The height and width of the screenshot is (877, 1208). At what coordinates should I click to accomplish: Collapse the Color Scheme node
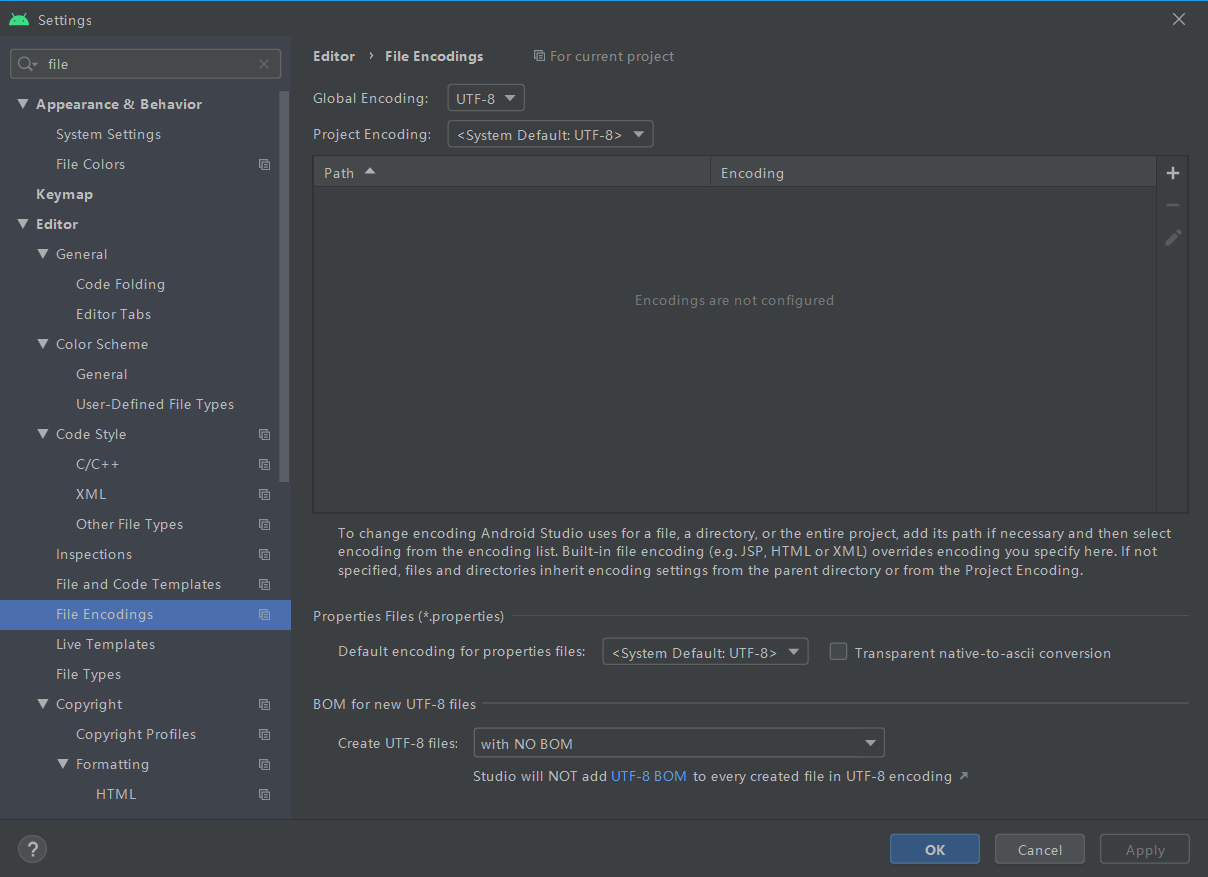pyautogui.click(x=43, y=344)
